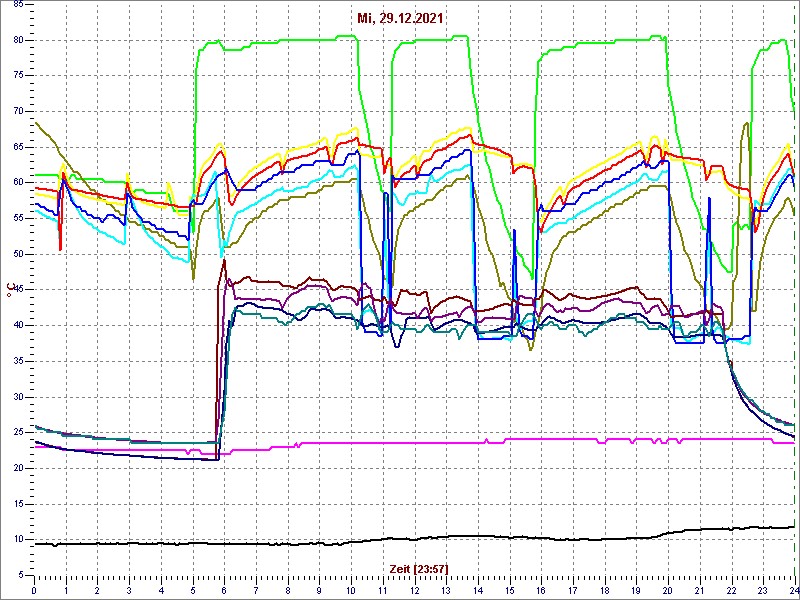800x600 pixels.
Task: Click hour 17 on the time axis
Action: (x=573, y=589)
